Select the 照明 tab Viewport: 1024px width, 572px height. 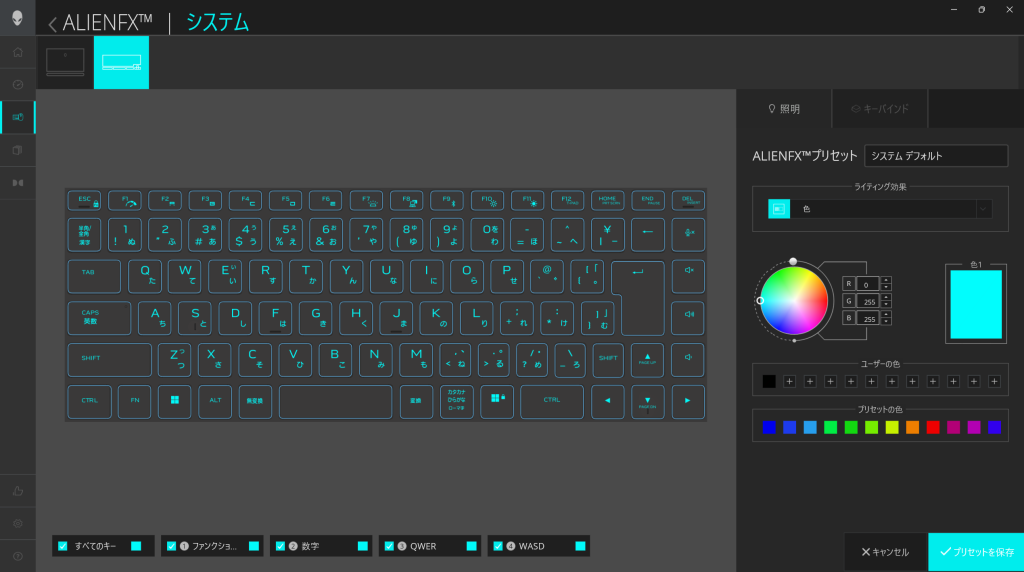[783, 109]
